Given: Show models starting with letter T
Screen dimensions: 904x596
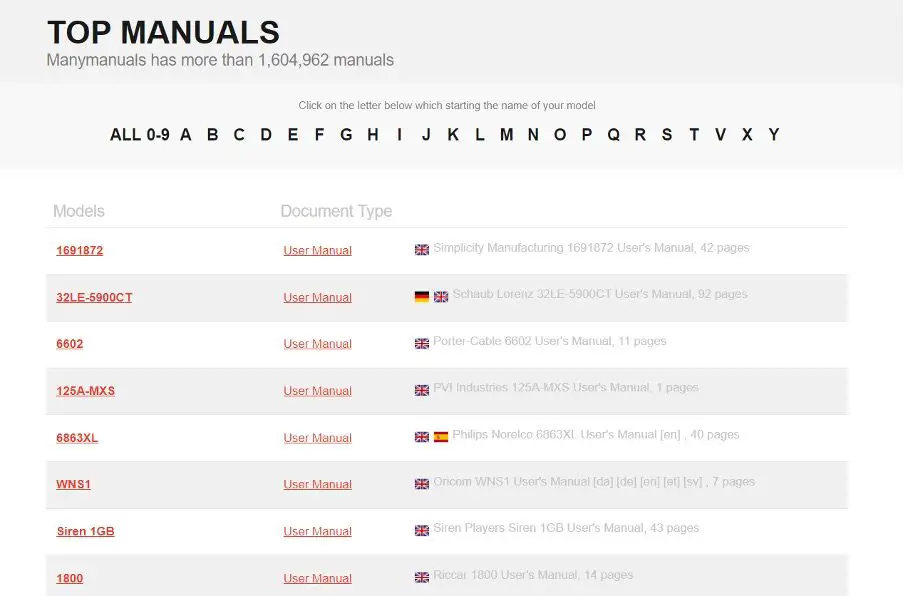Looking at the screenshot, I should point(694,135).
